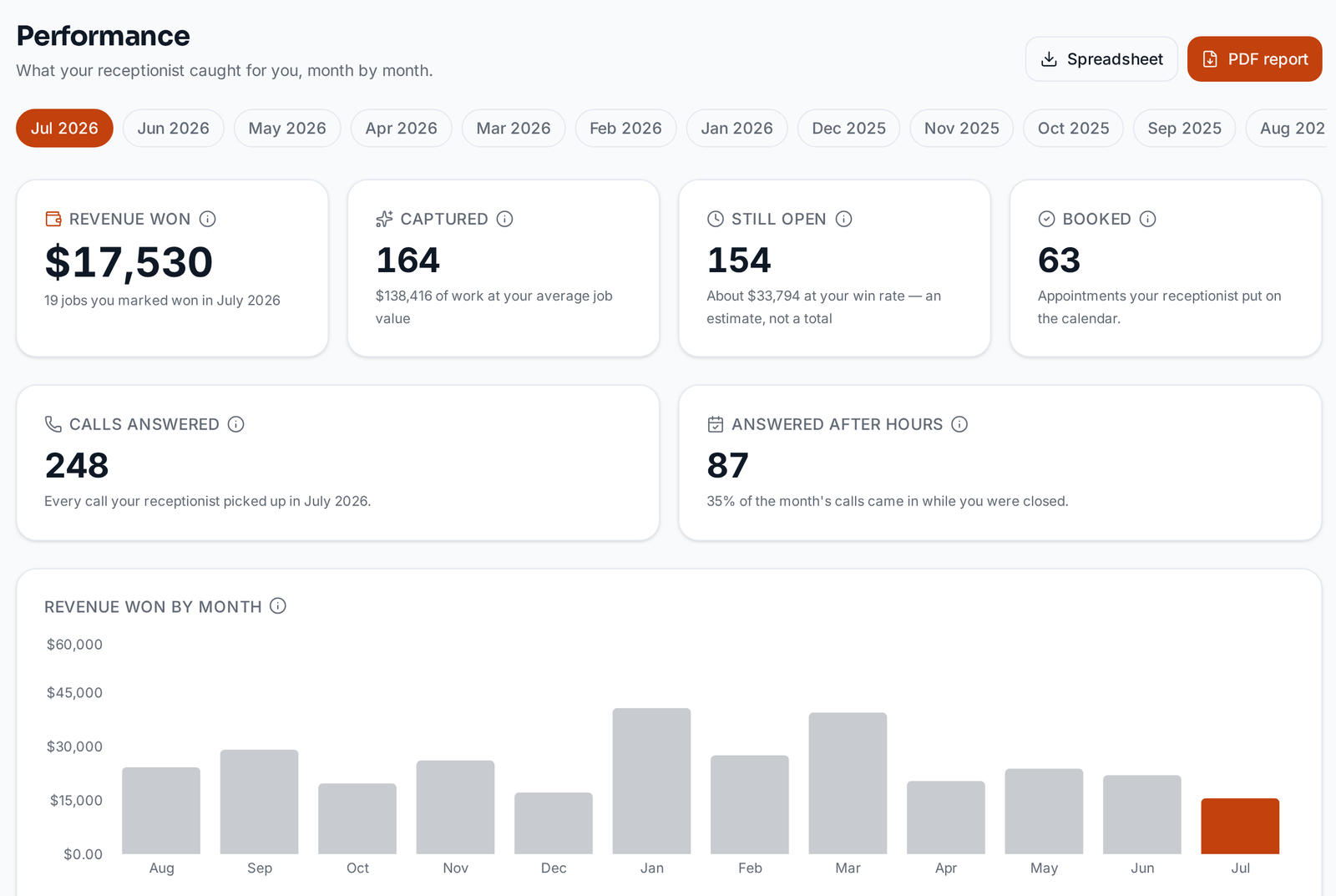Click 'Appointments your receptionist put on' text

(1160, 307)
